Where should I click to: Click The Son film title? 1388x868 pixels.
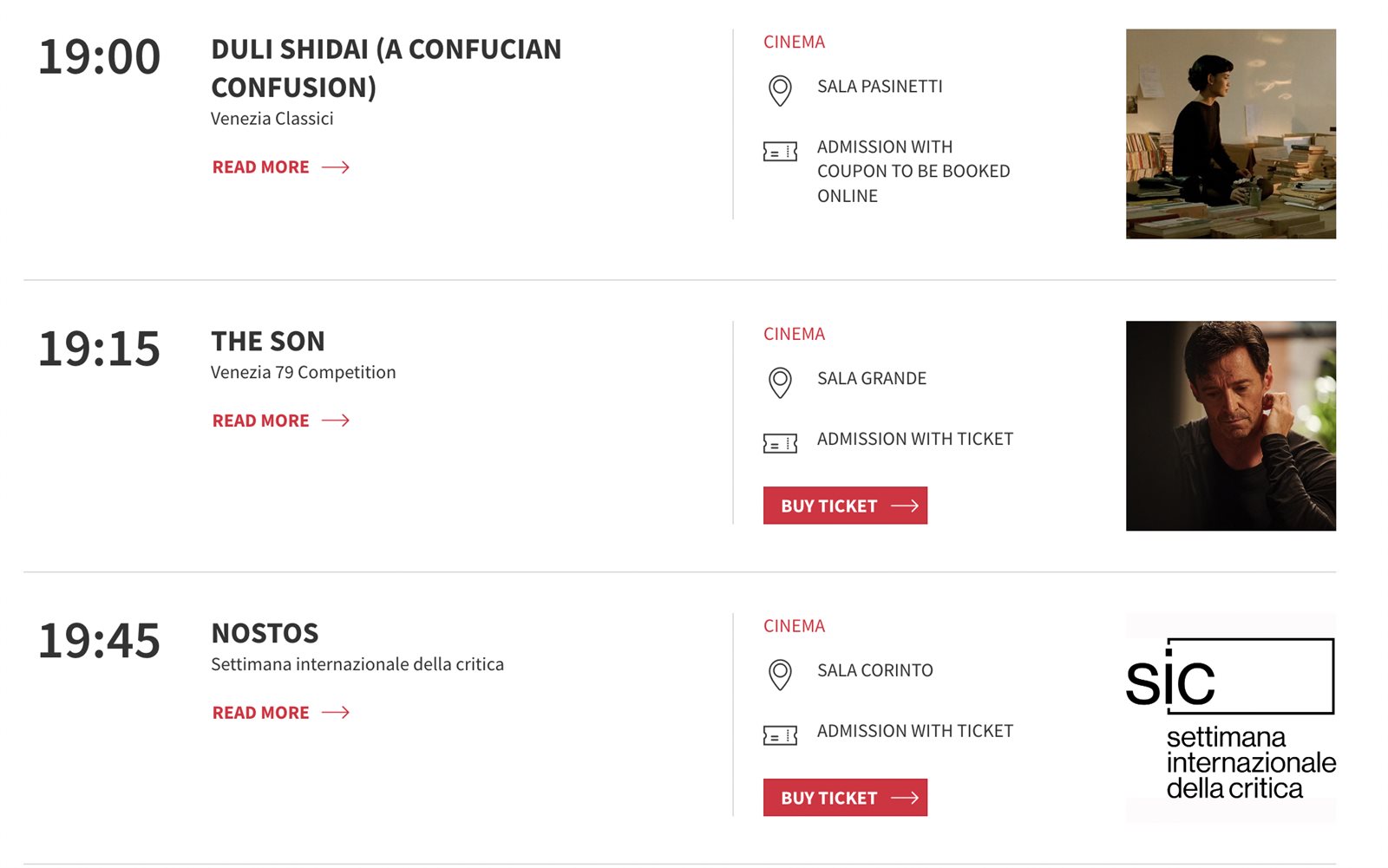[268, 342]
